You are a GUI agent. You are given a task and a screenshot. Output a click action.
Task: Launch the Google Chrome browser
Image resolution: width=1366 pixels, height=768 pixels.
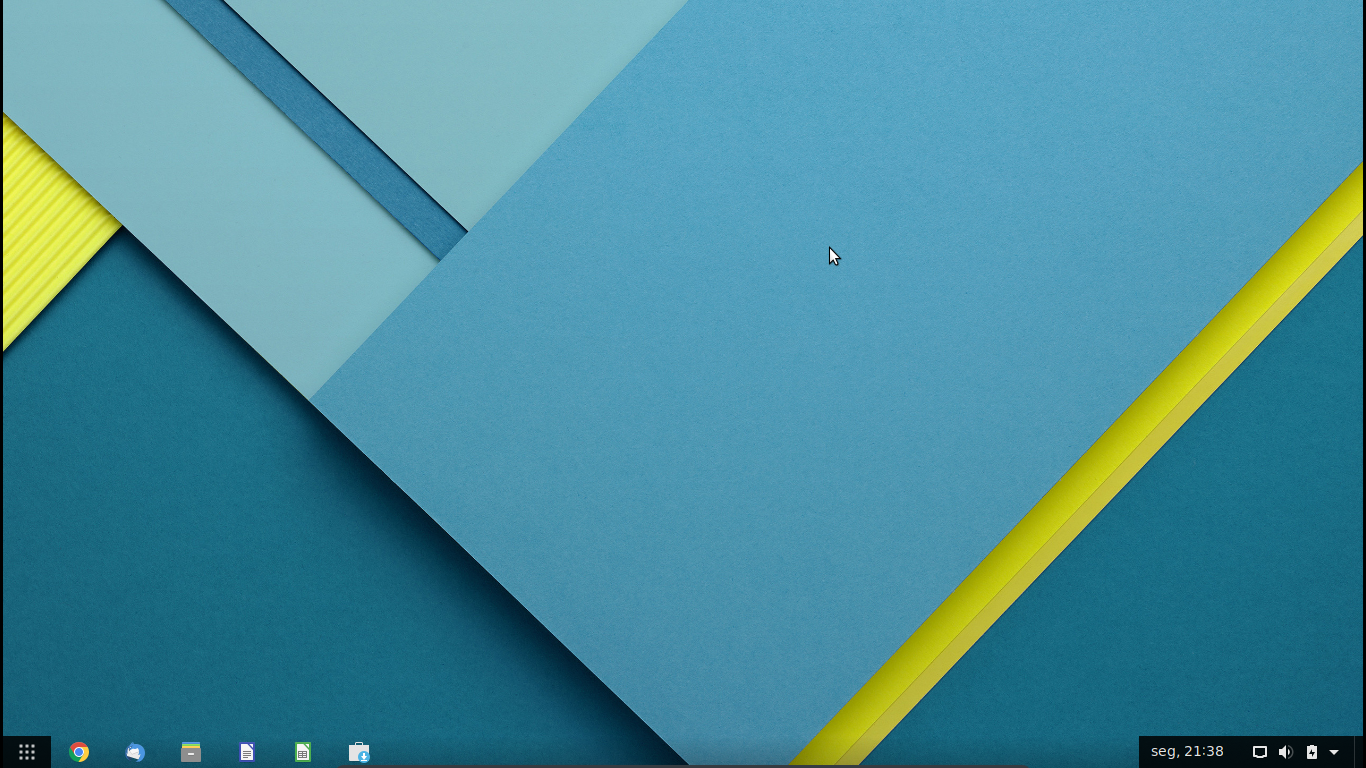click(x=79, y=751)
